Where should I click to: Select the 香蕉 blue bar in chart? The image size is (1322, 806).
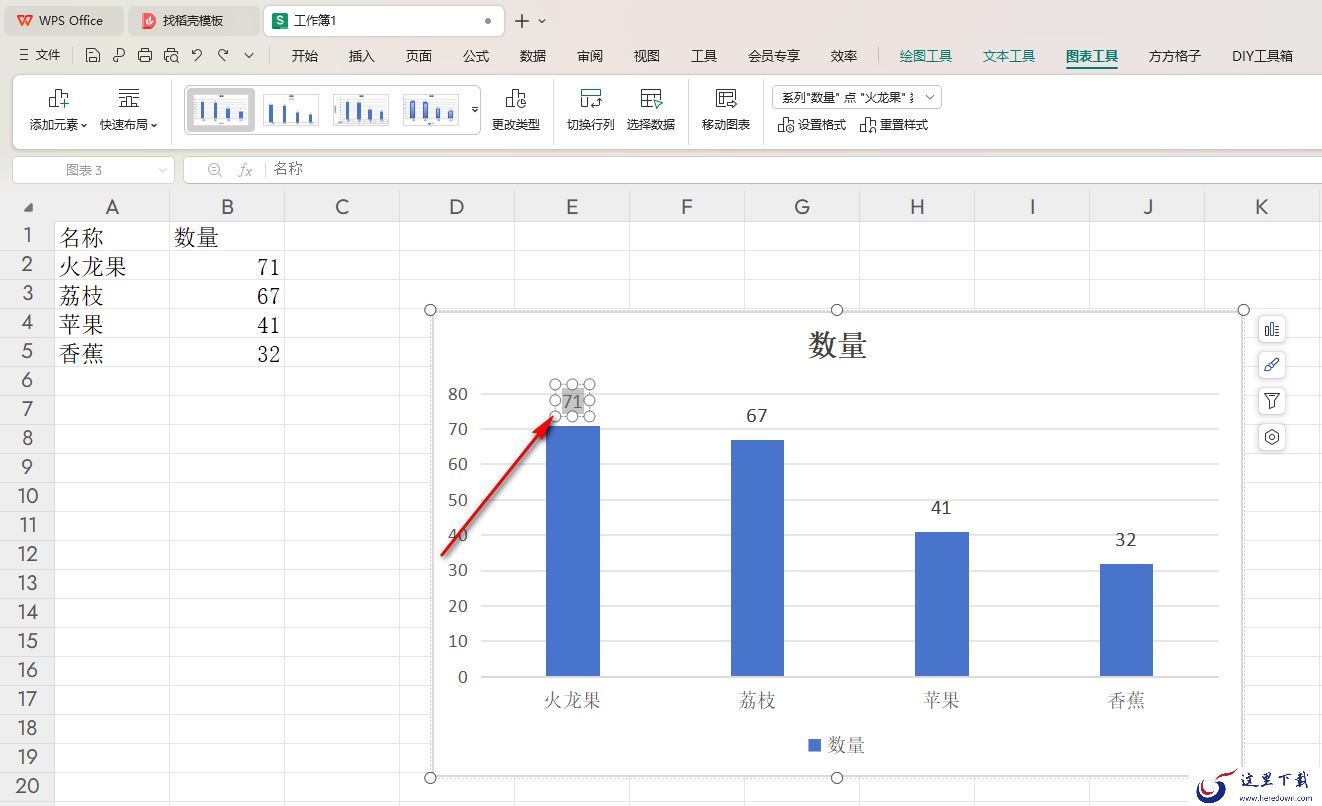tap(1126, 620)
